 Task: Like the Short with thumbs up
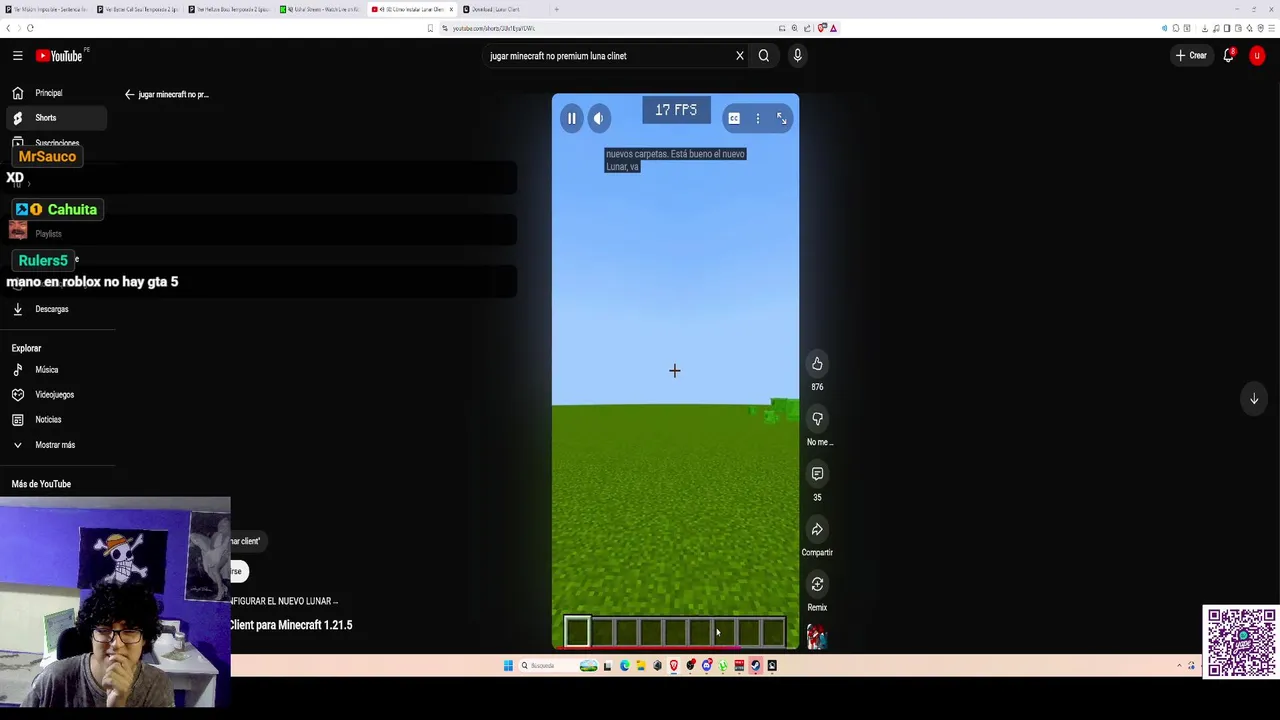817,364
